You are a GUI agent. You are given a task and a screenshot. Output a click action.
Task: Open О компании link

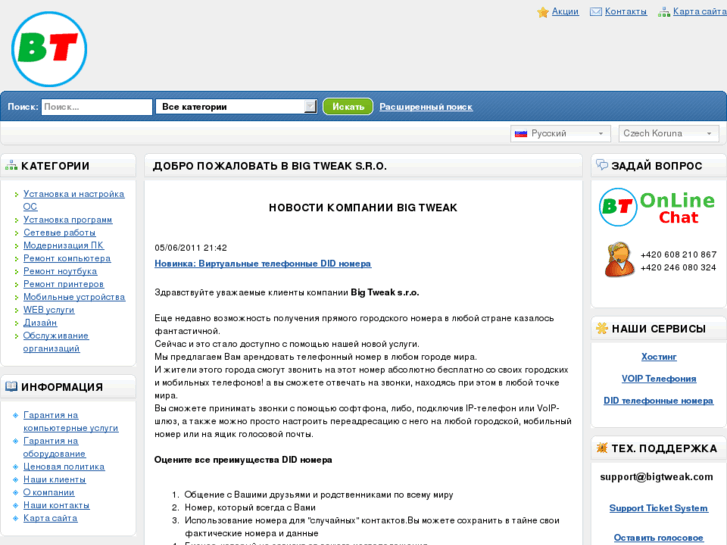49,492
